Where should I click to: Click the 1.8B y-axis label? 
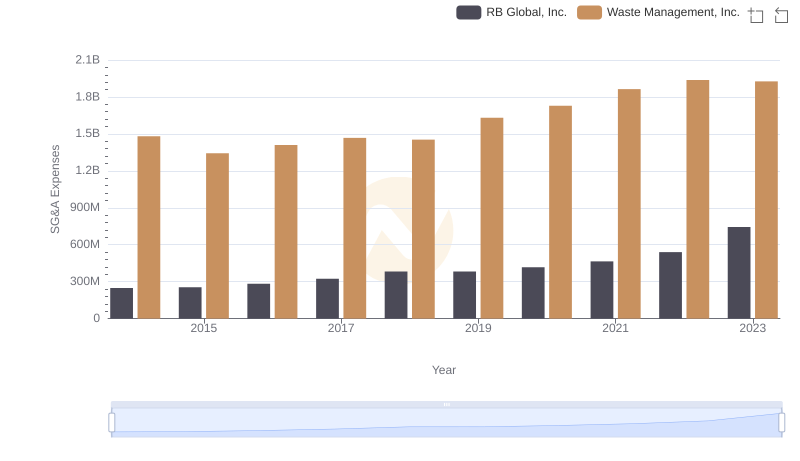coord(88,97)
